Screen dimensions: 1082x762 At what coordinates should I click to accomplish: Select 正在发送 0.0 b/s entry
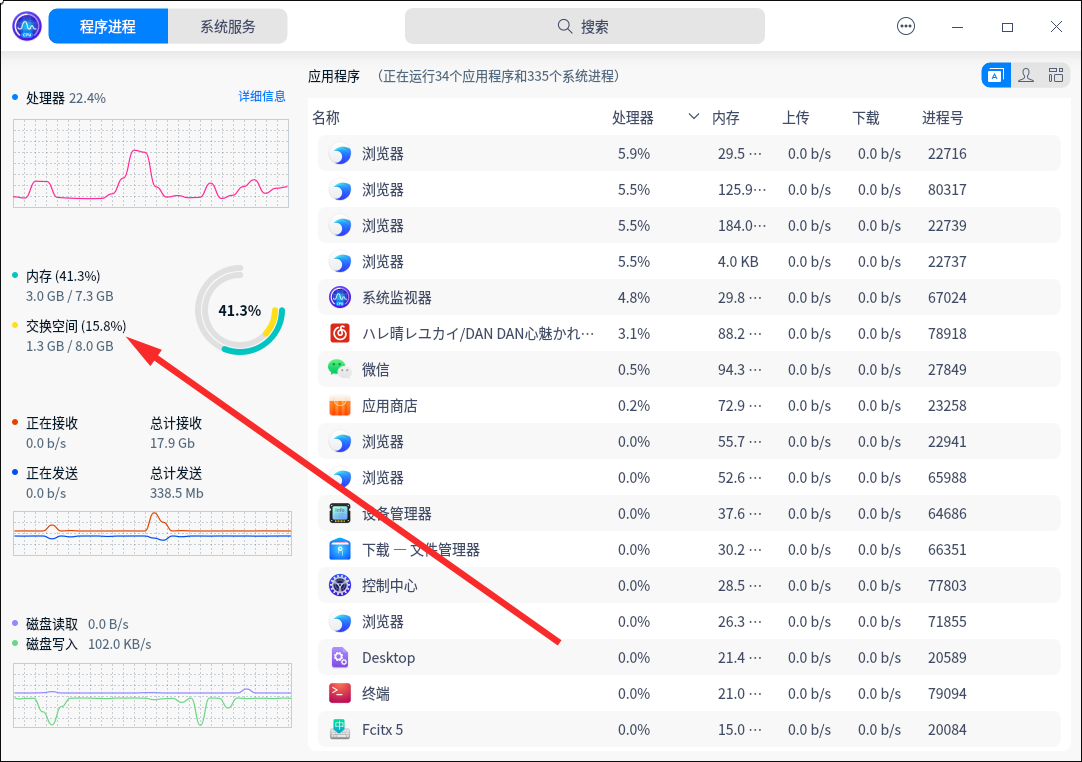[52, 483]
